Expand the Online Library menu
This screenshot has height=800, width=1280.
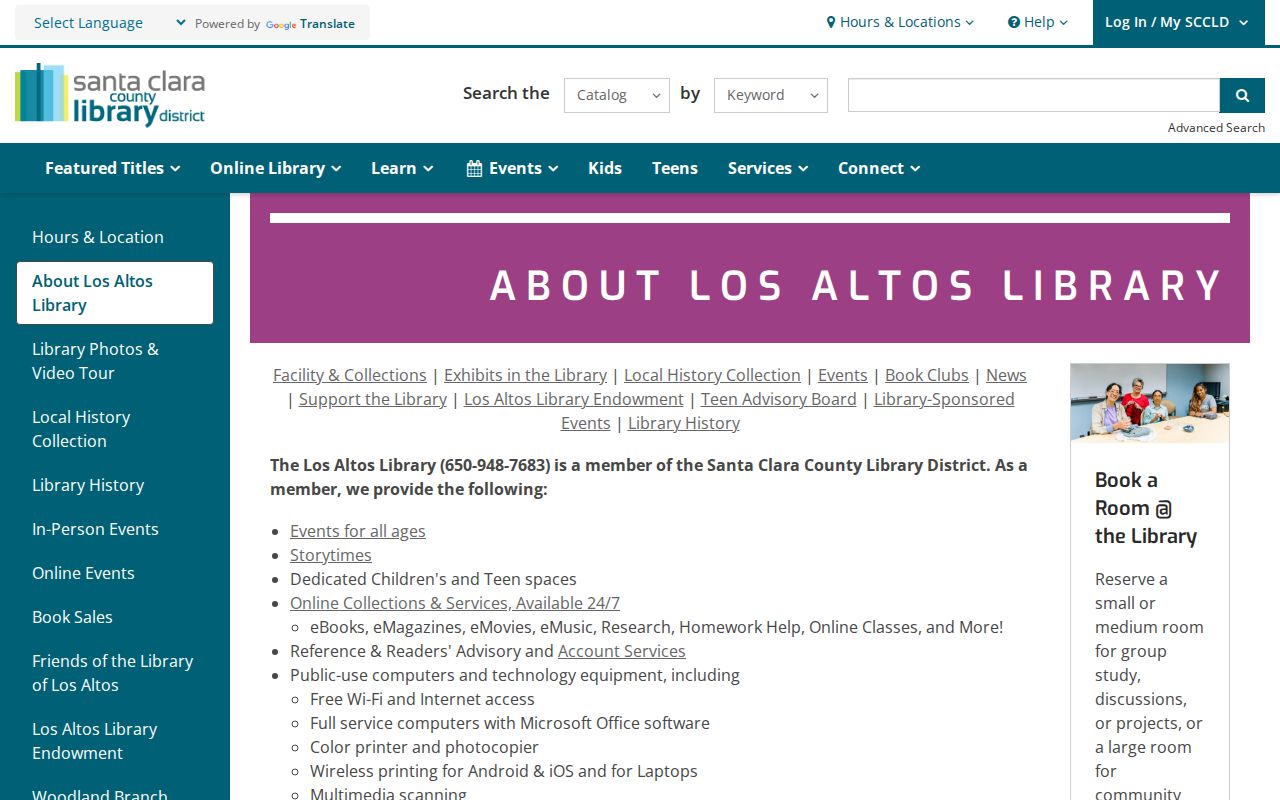(x=276, y=168)
